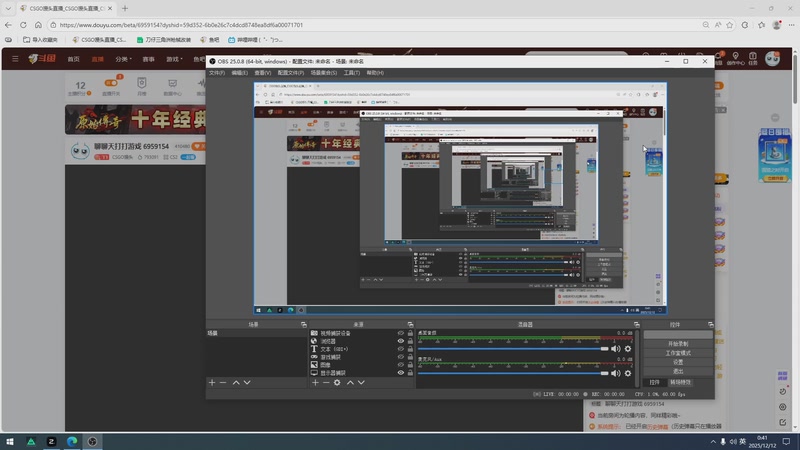Move scene down with the Scenes panel down arrow
The width and height of the screenshot is (800, 450).
[x=247, y=382]
